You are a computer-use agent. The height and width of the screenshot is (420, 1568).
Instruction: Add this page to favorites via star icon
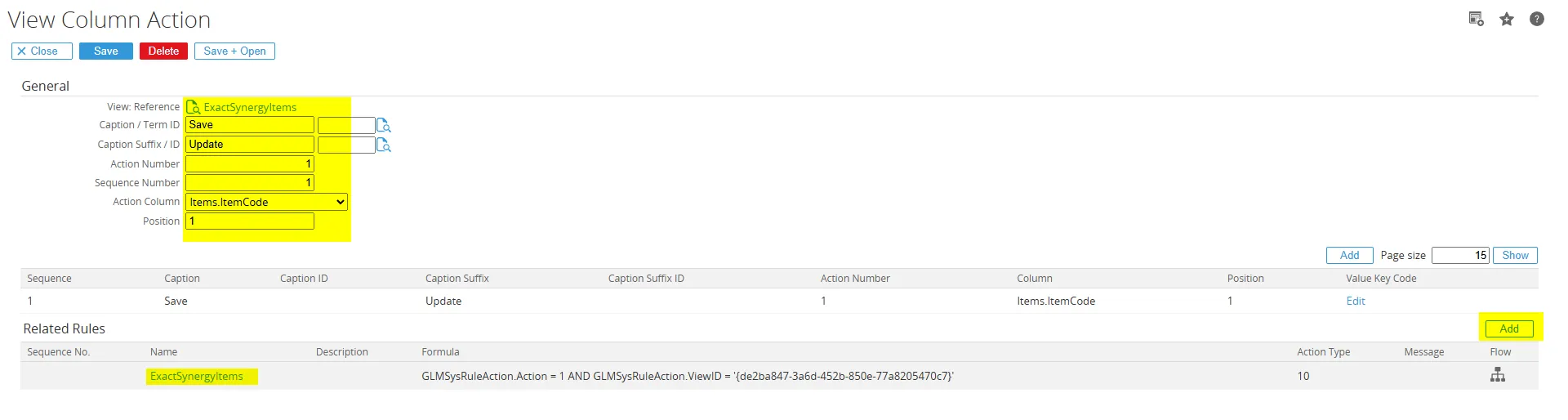[x=1507, y=19]
